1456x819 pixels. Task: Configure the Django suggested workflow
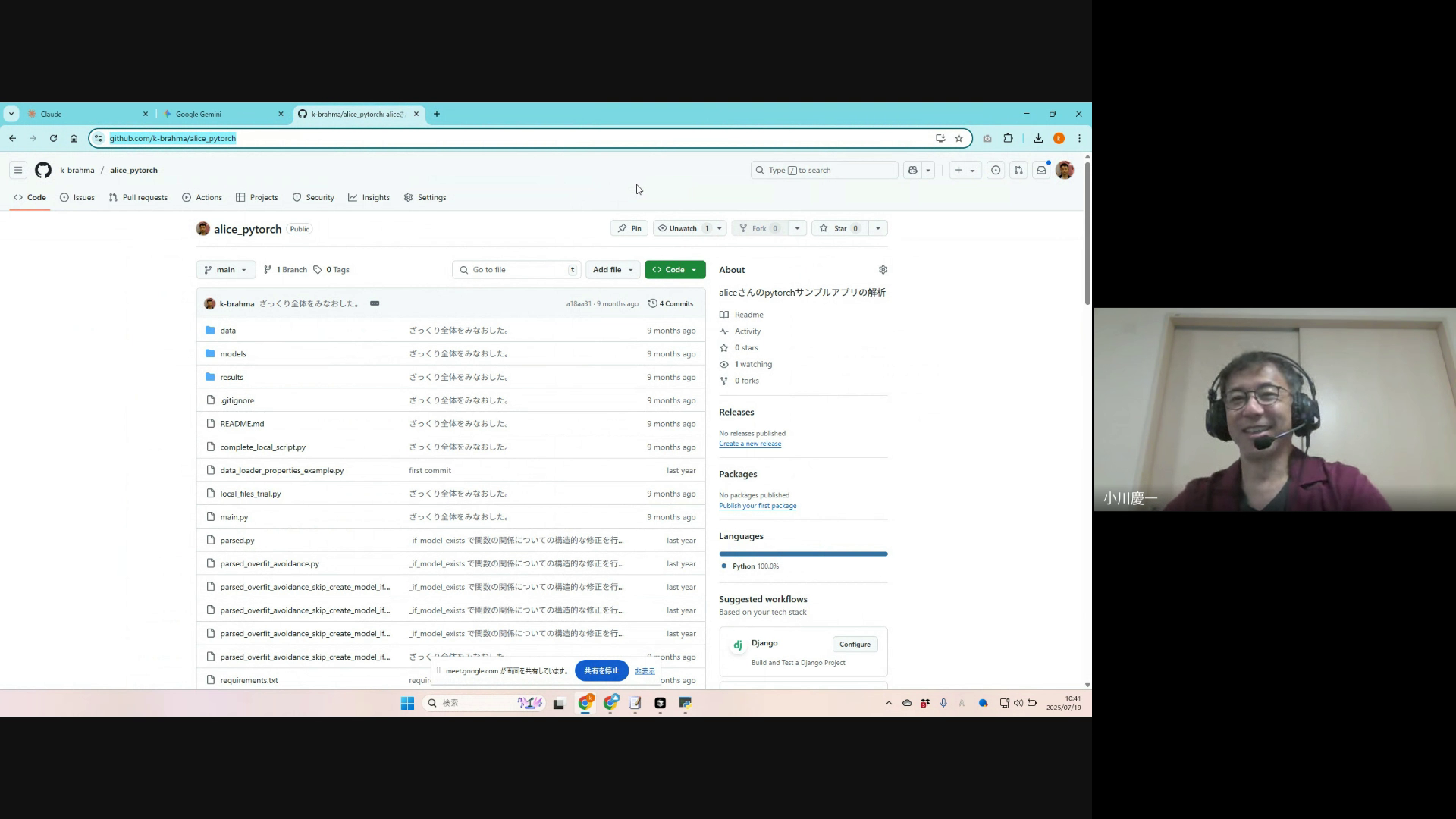pyautogui.click(x=855, y=644)
